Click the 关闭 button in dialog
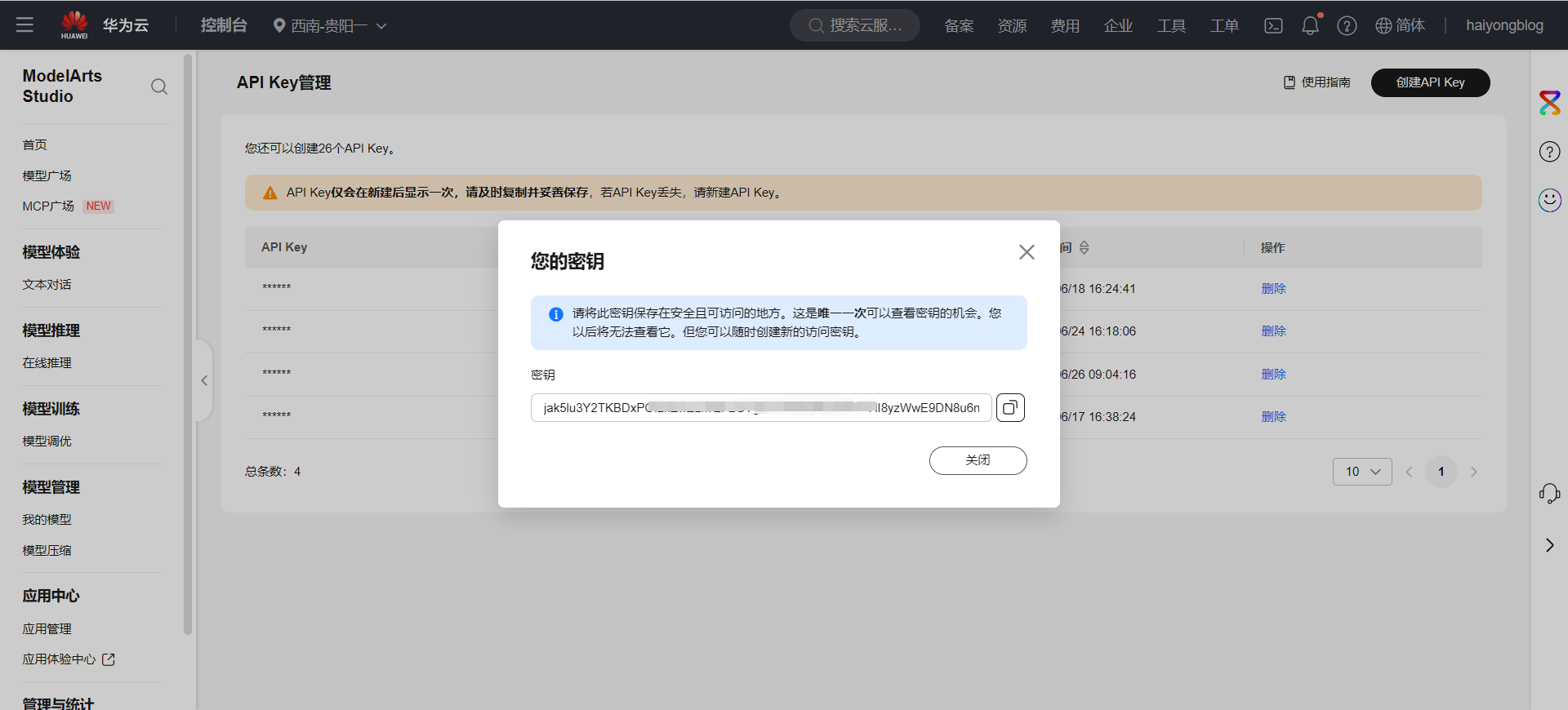The height and width of the screenshot is (710, 1568). click(x=978, y=460)
